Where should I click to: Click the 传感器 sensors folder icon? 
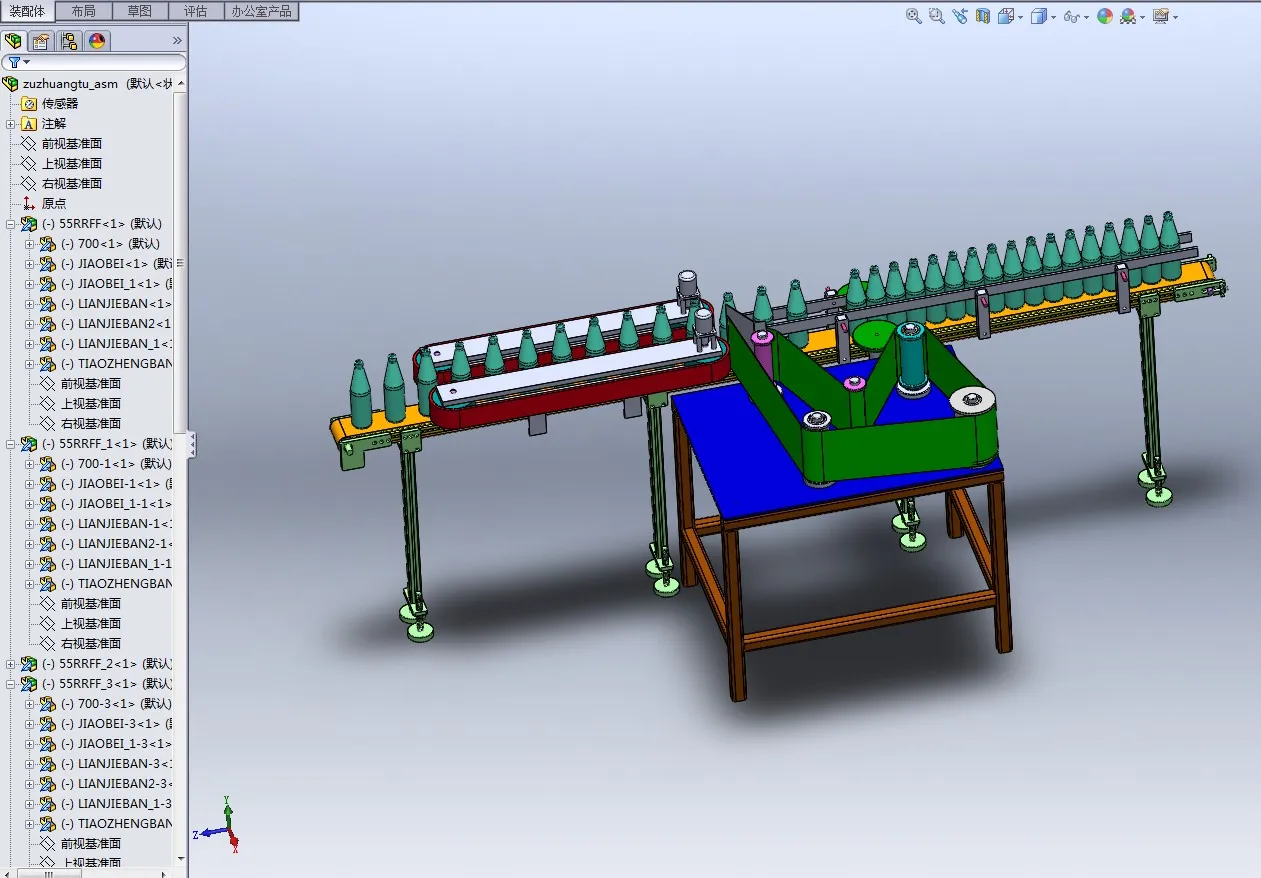point(29,104)
